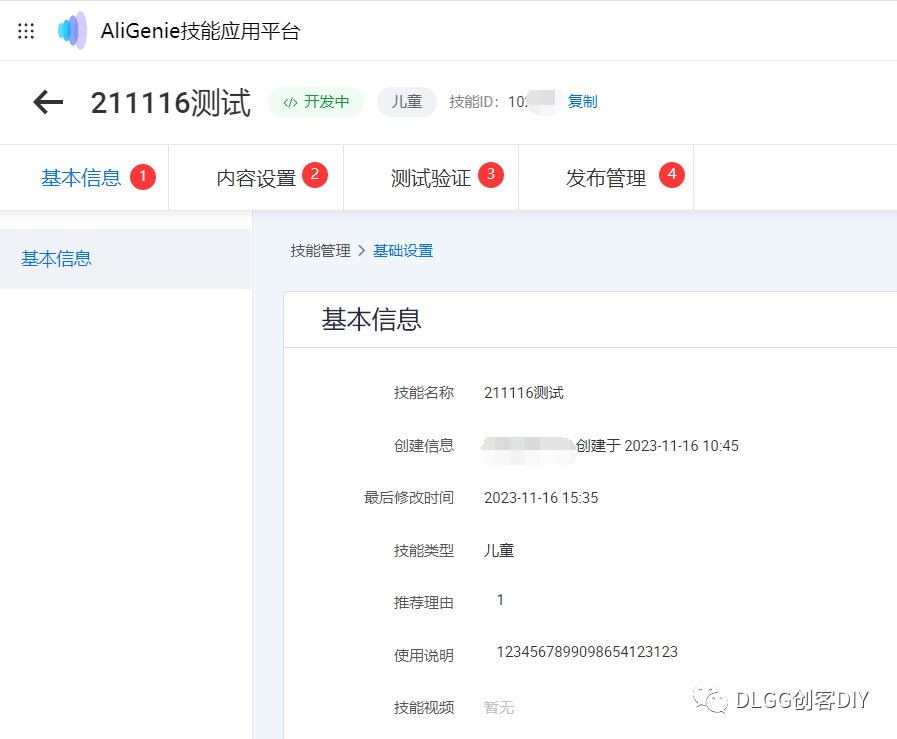Click the 开发中 status badge
Image resolution: width=897 pixels, height=739 pixels.
coord(316,102)
